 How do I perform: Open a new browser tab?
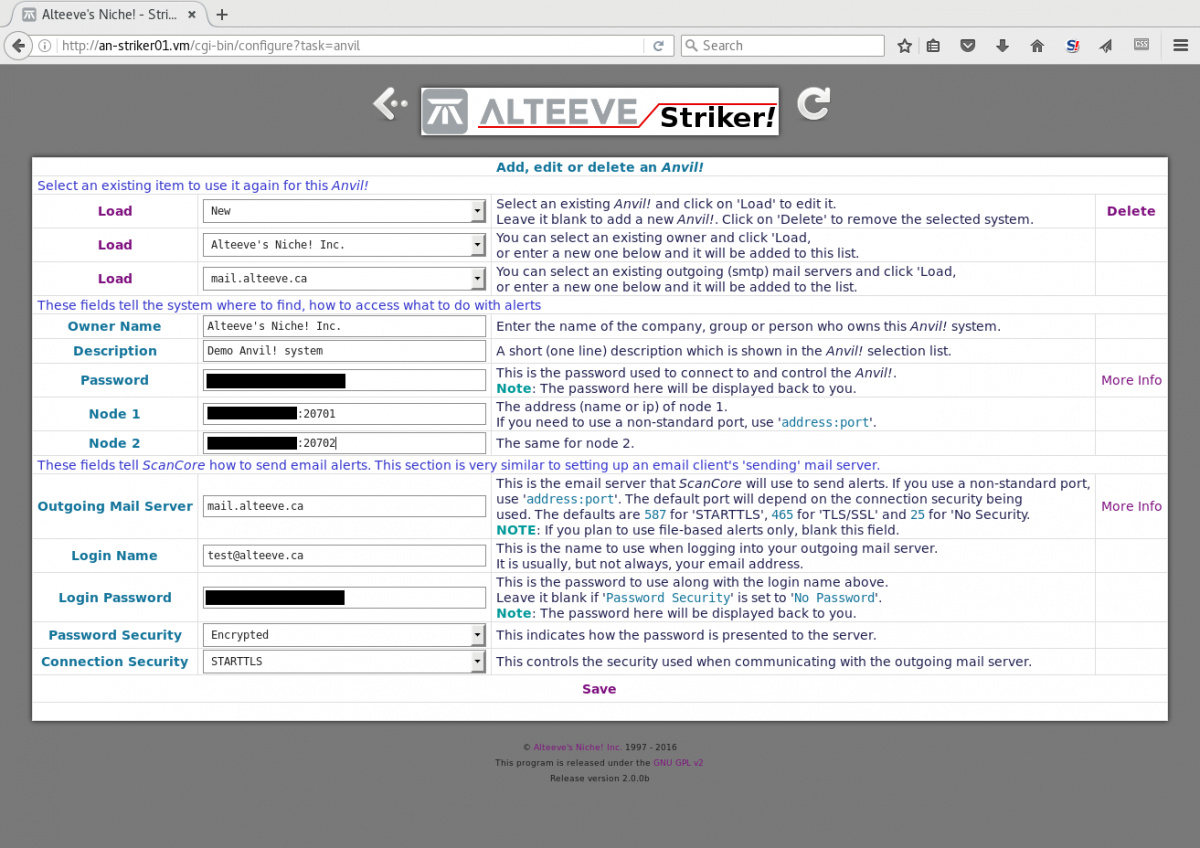point(222,15)
